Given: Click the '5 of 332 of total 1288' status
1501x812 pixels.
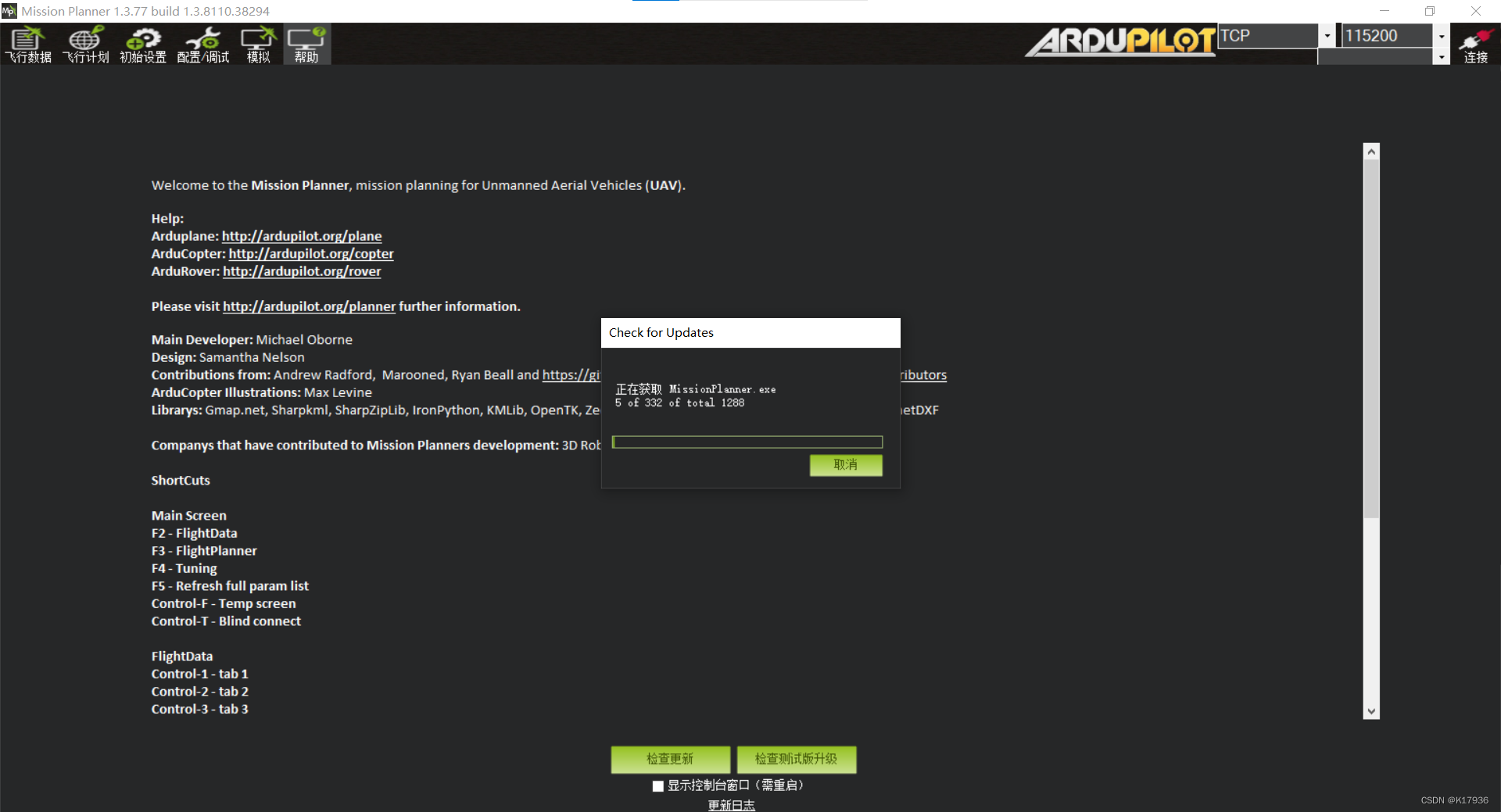Looking at the screenshot, I should 679,403.
